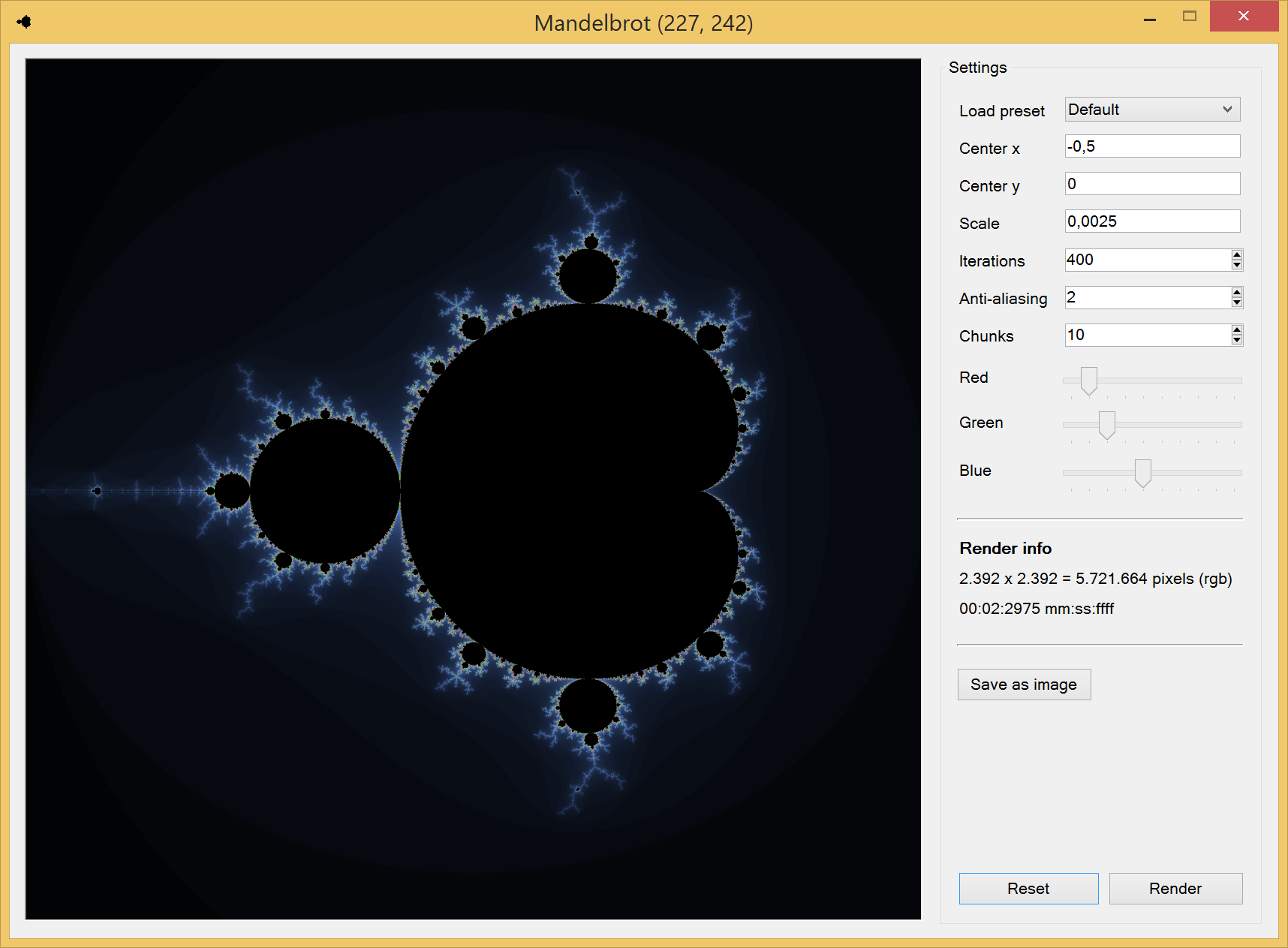Click the Reset button
Viewport: 1288px width, 948px height.
click(1028, 889)
